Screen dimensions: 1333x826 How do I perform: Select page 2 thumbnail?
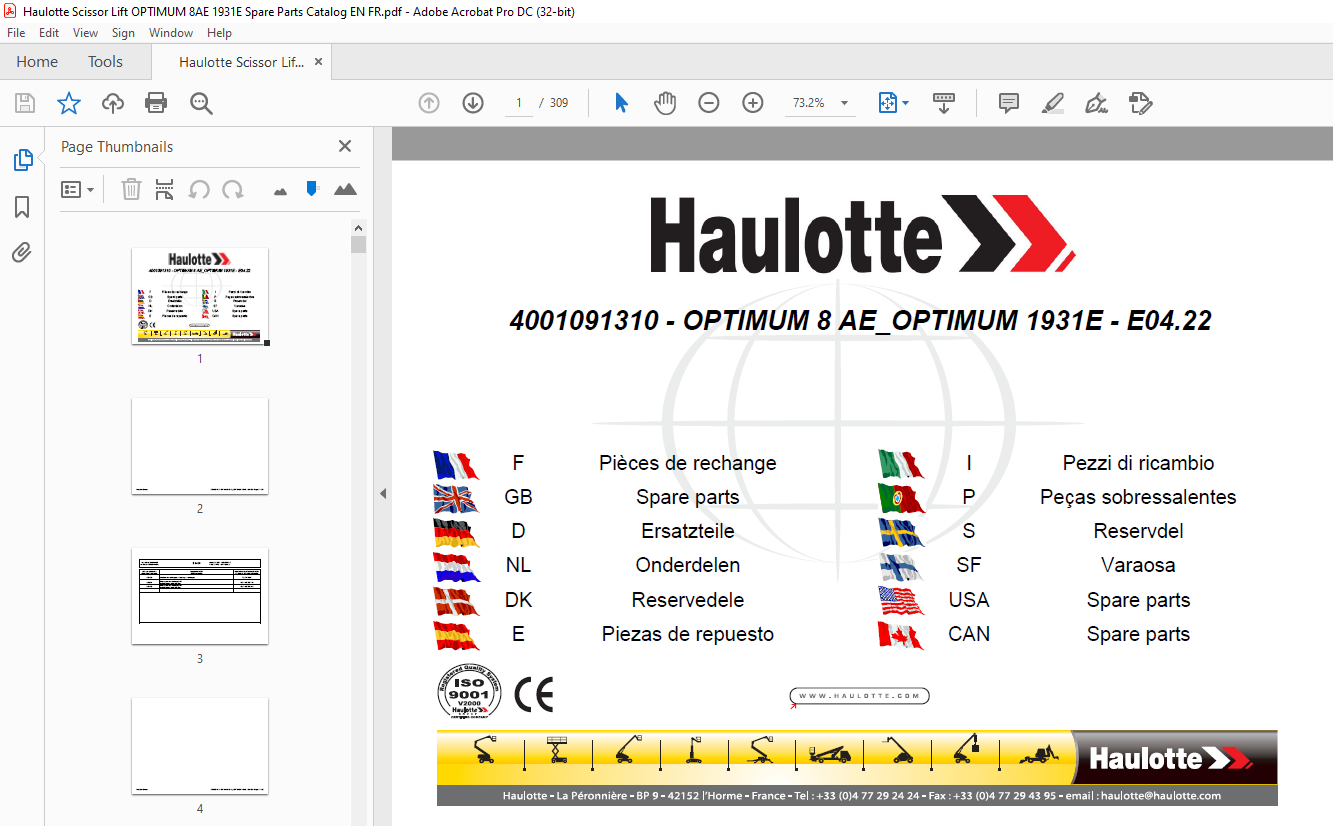point(200,446)
